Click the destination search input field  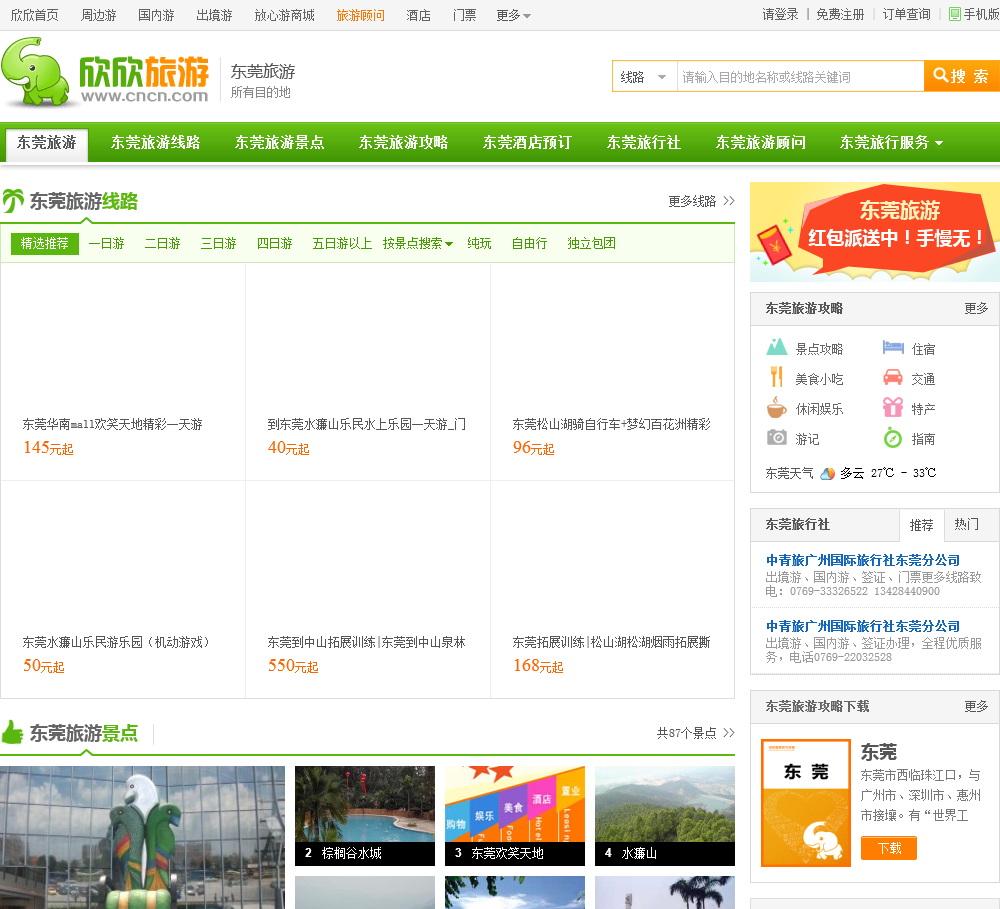[799, 77]
